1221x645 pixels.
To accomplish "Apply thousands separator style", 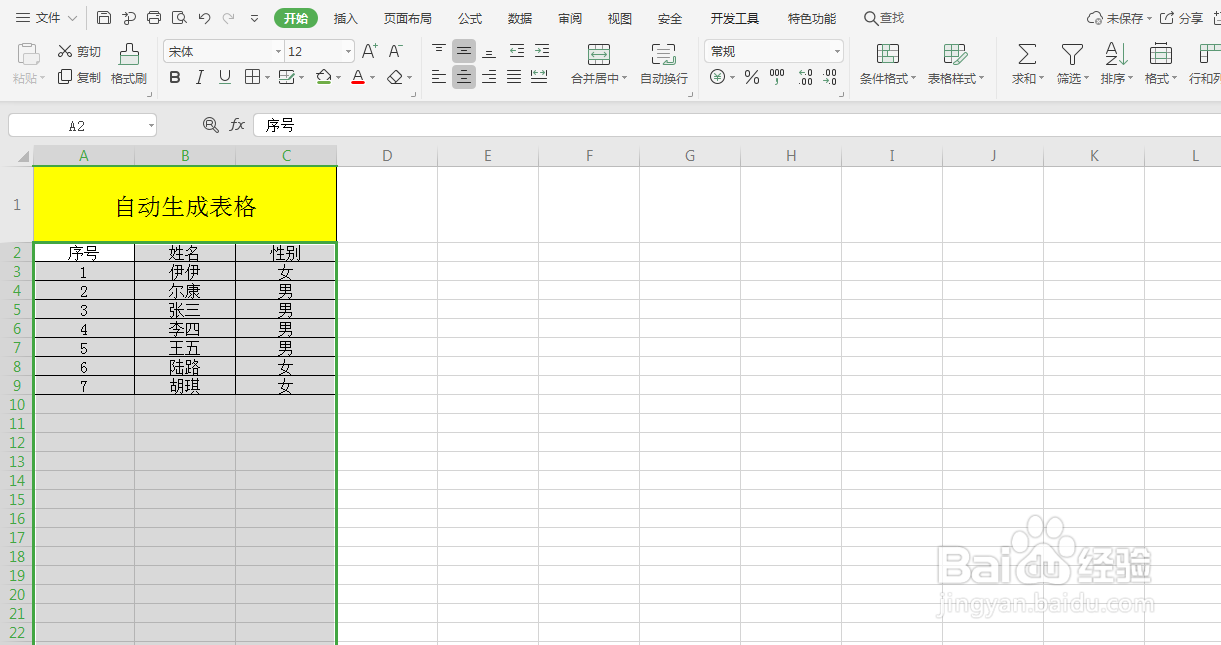I will [x=777, y=77].
